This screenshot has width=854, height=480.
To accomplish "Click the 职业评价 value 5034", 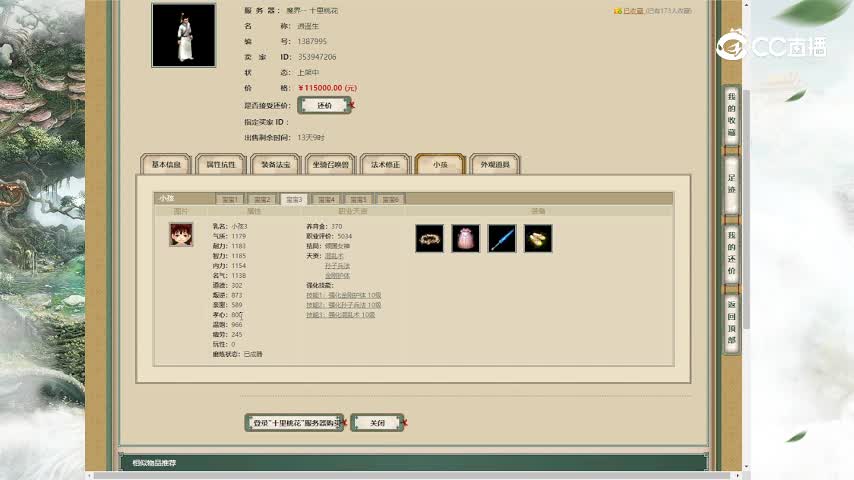I will [345, 236].
